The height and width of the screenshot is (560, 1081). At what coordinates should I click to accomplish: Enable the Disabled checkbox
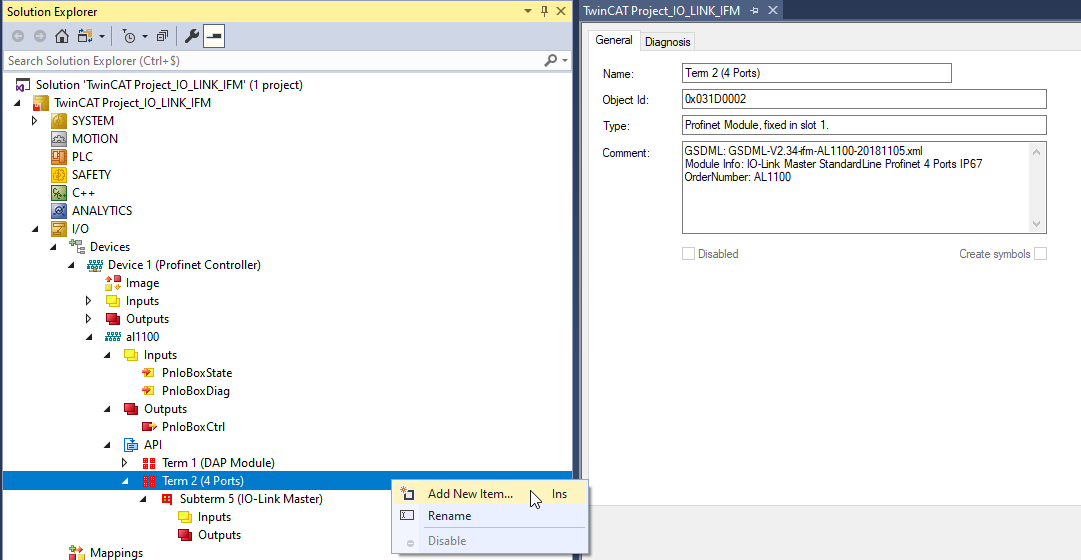click(688, 254)
